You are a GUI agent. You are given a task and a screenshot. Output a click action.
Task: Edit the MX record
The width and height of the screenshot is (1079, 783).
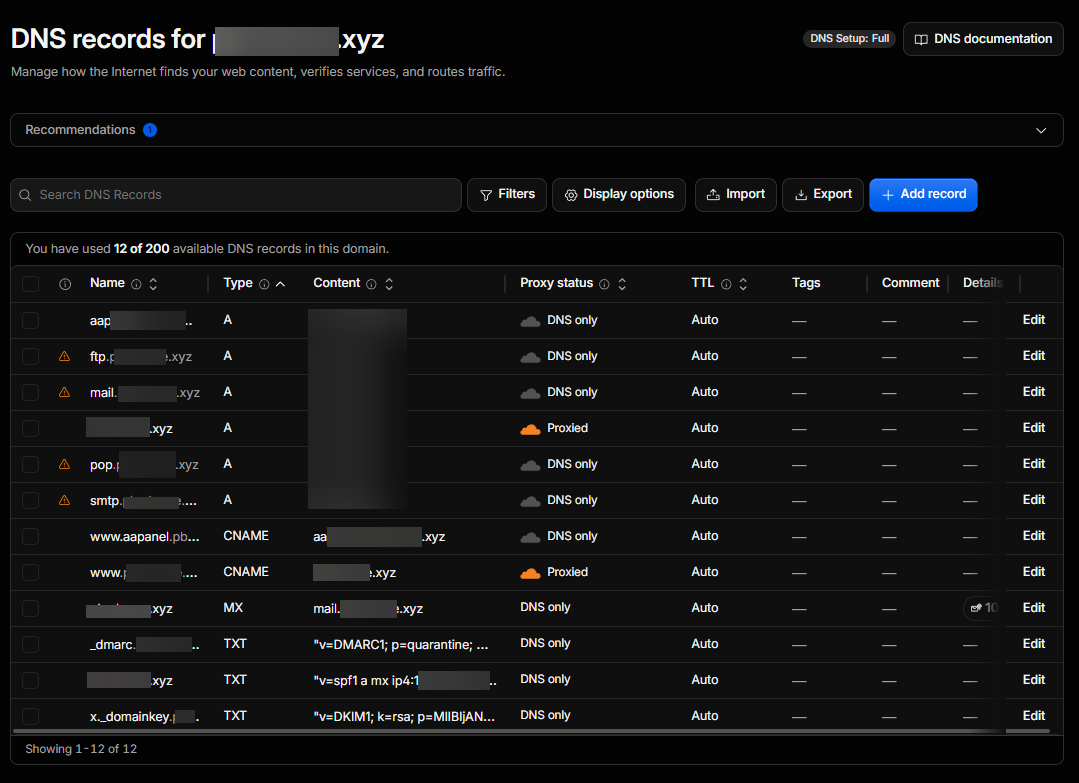pos(1033,608)
